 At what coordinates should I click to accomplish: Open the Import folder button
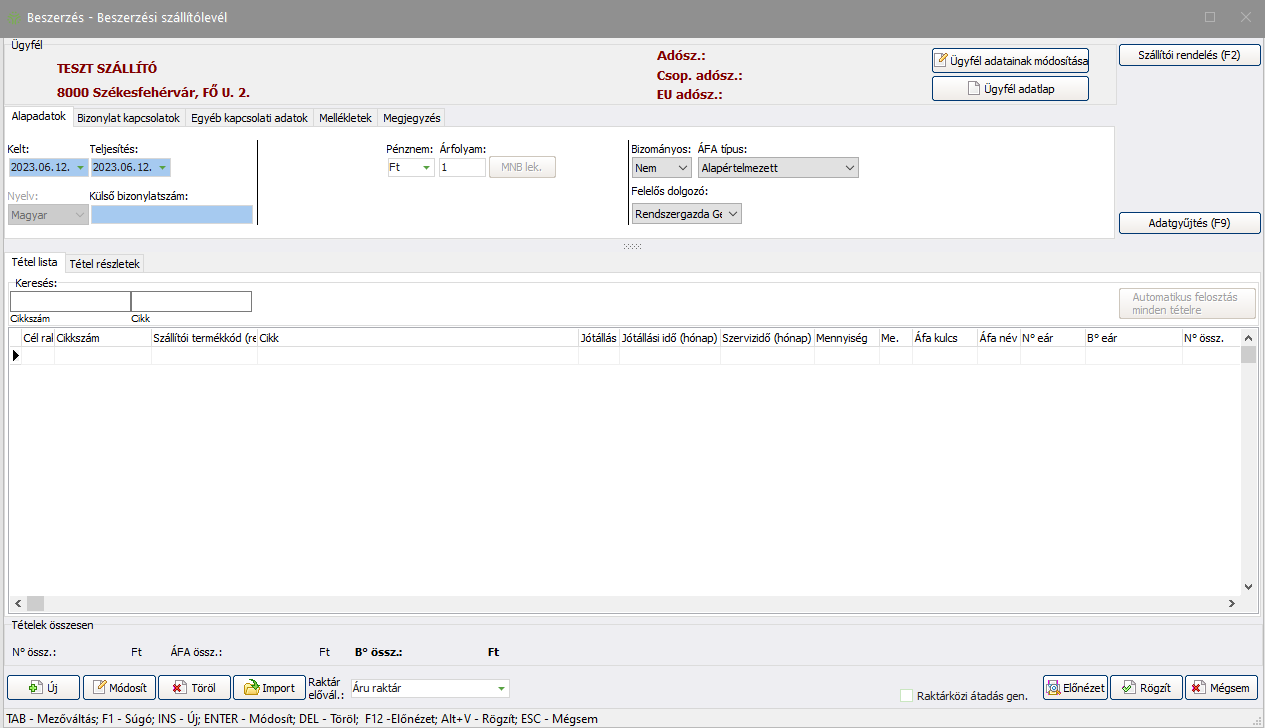[268, 688]
